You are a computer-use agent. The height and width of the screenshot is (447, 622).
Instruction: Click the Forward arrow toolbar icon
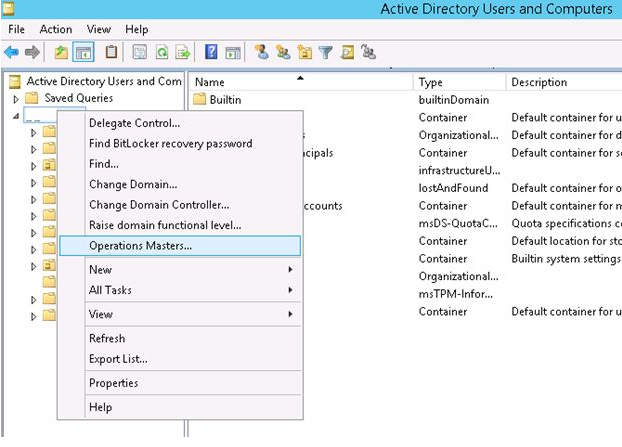(32, 52)
